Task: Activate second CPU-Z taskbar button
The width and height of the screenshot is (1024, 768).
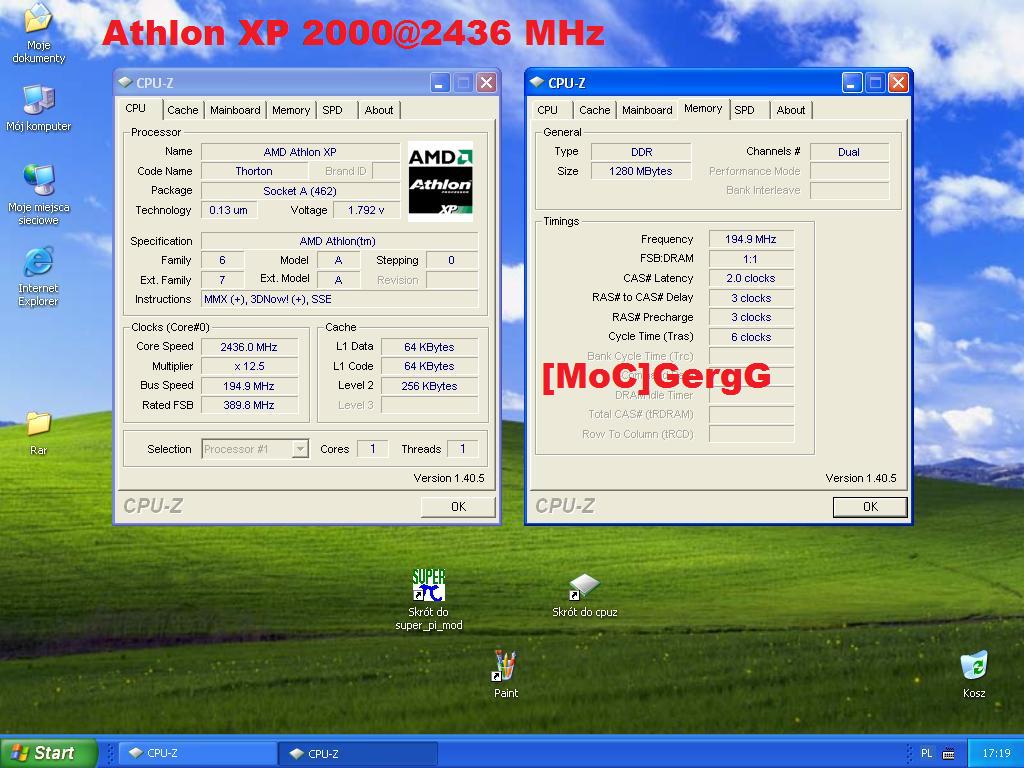Action: coord(359,753)
